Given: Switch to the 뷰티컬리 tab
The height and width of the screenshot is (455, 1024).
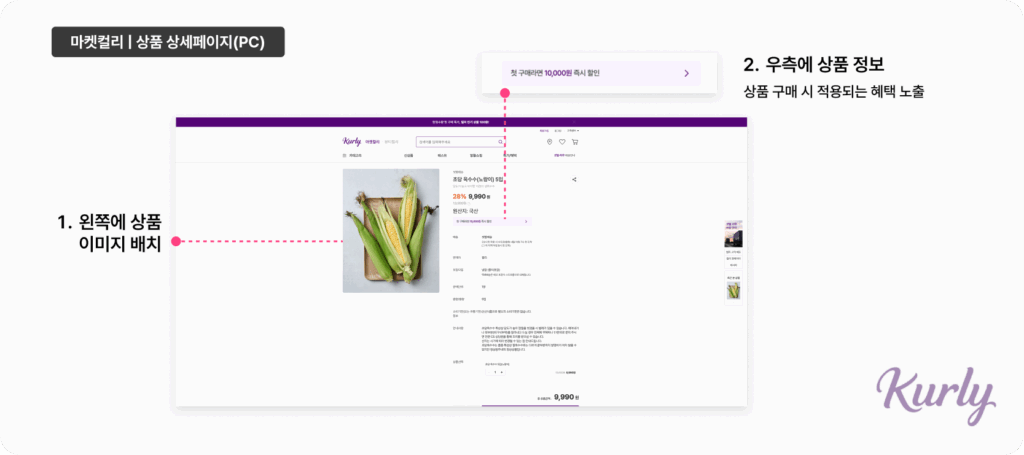Looking at the screenshot, I should pos(391,142).
